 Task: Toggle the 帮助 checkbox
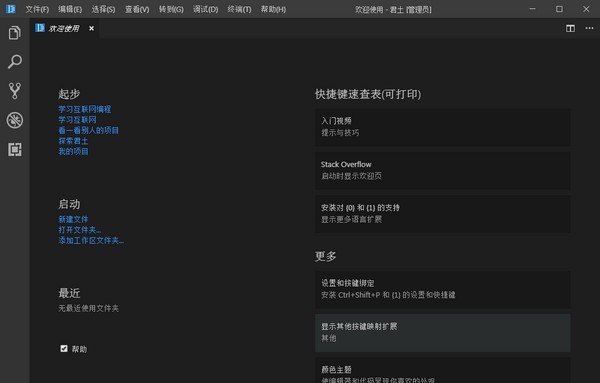64,349
